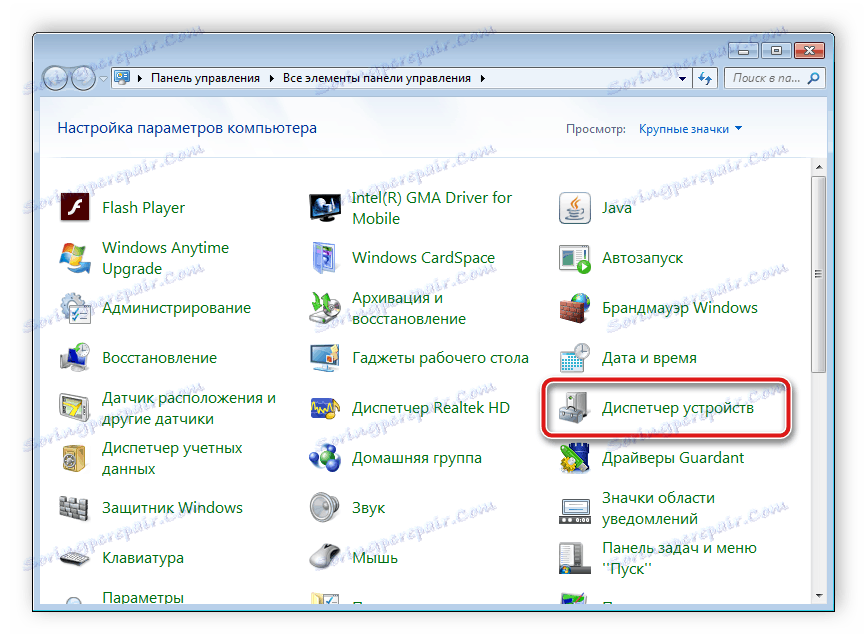Open the recent pages dropdown arrow

(x=103, y=78)
